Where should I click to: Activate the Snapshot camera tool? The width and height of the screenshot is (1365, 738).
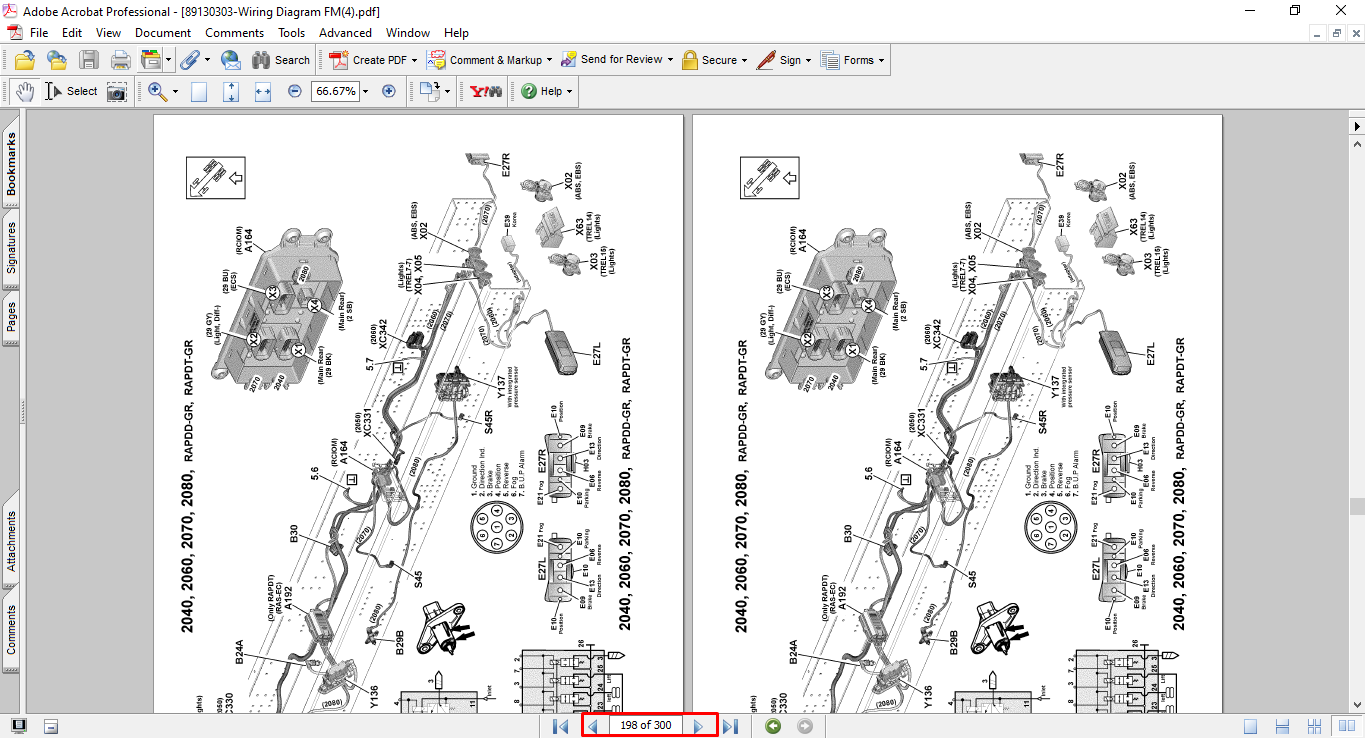117,91
